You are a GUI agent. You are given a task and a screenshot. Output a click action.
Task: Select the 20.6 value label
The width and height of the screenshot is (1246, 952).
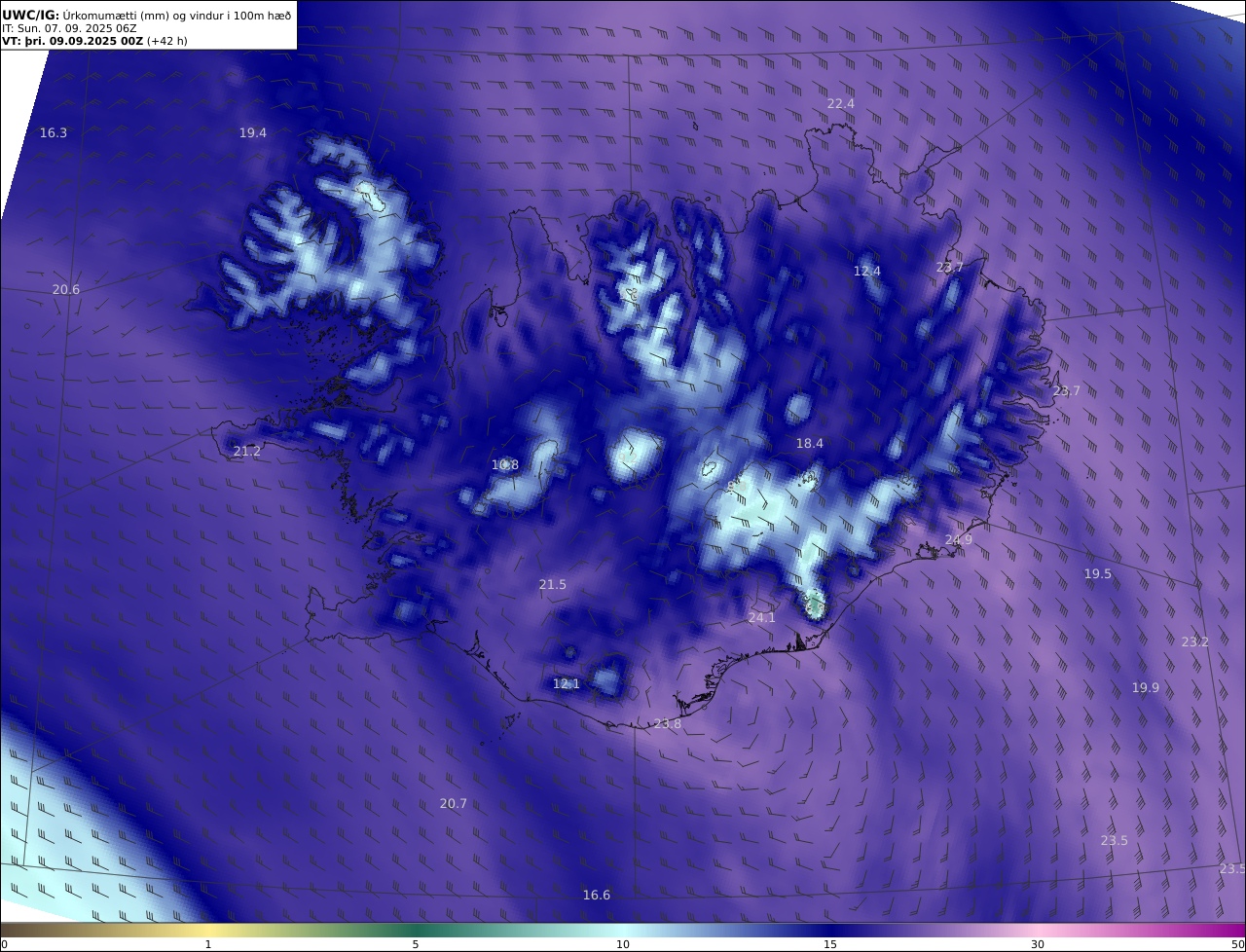coord(66,290)
